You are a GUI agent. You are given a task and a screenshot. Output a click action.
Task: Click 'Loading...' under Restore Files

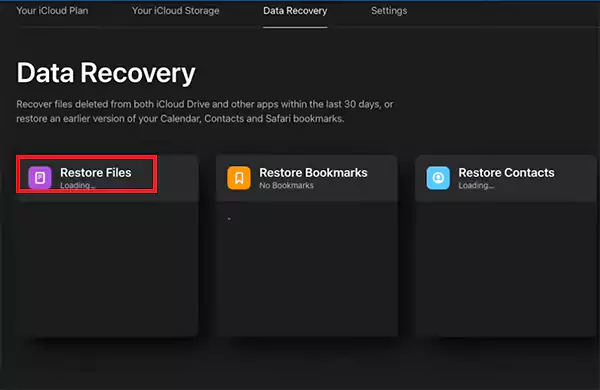78,186
